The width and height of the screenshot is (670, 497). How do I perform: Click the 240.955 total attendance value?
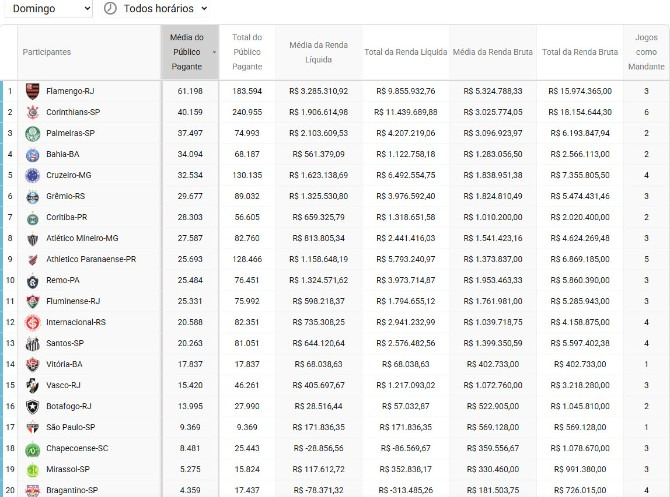pos(247,112)
